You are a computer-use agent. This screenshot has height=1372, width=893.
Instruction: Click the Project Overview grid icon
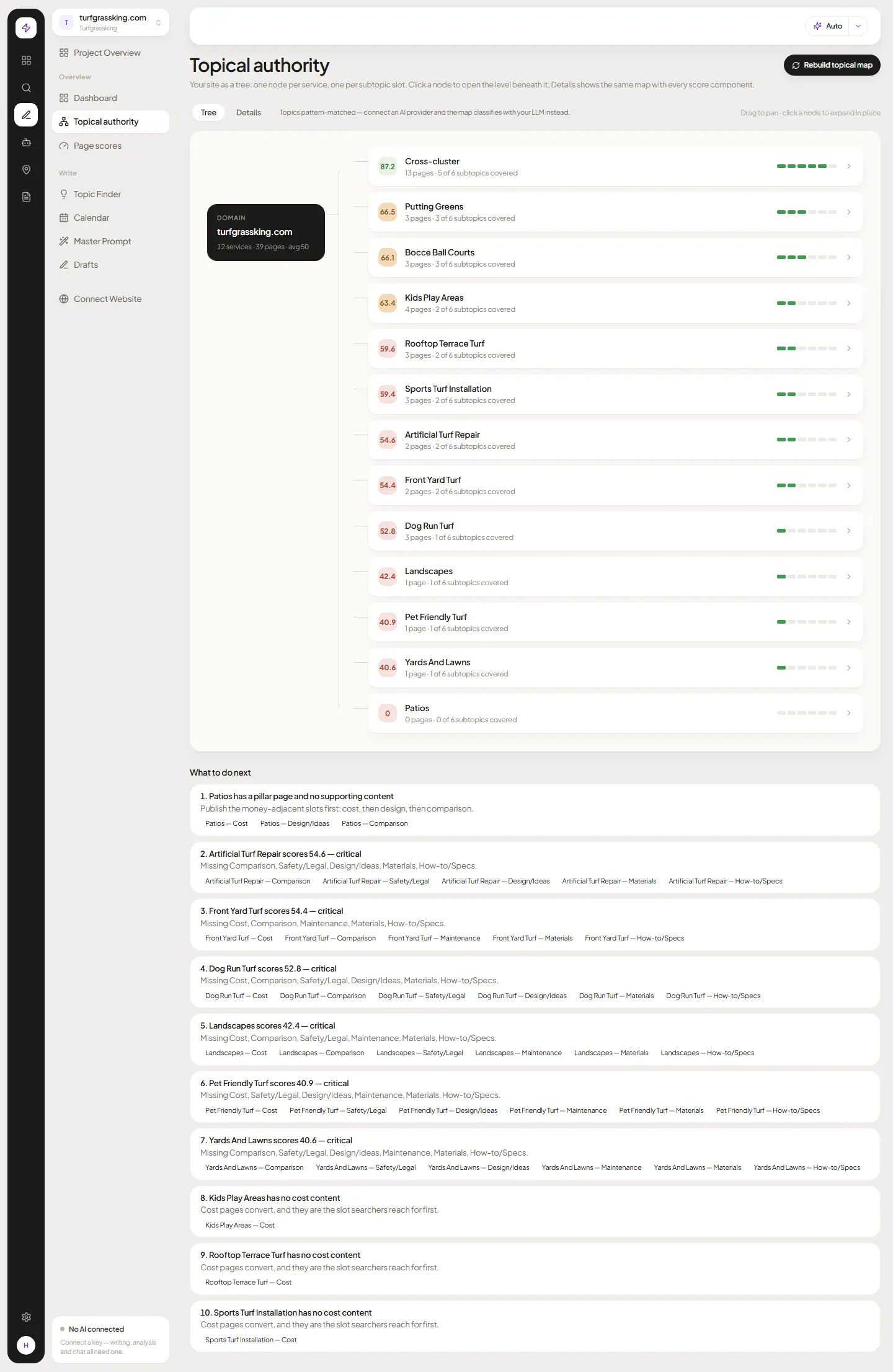click(x=64, y=53)
